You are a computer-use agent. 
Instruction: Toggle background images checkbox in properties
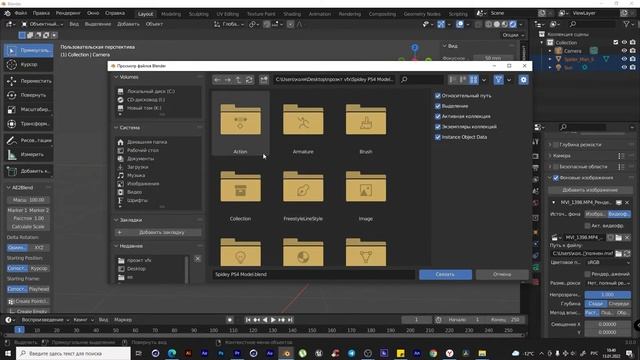coord(556,178)
